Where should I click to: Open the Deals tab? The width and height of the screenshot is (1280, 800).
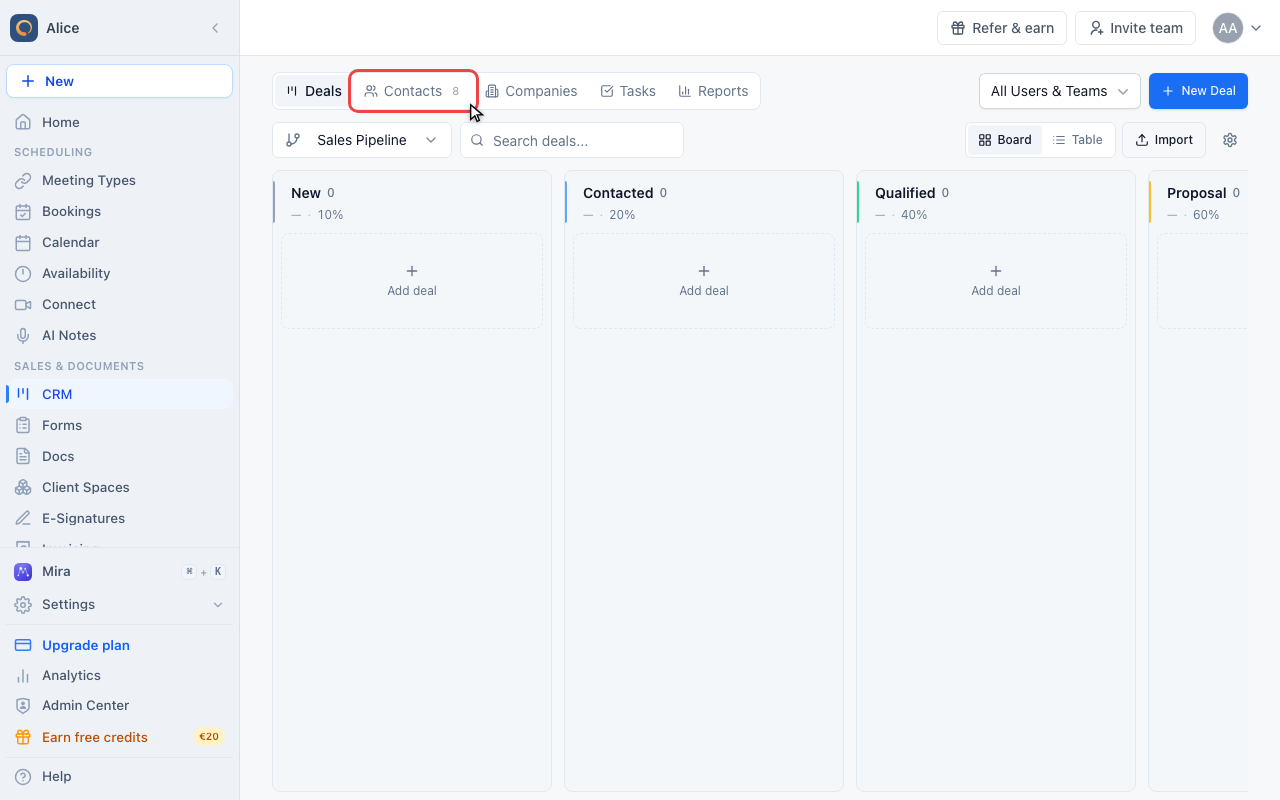tap(313, 91)
